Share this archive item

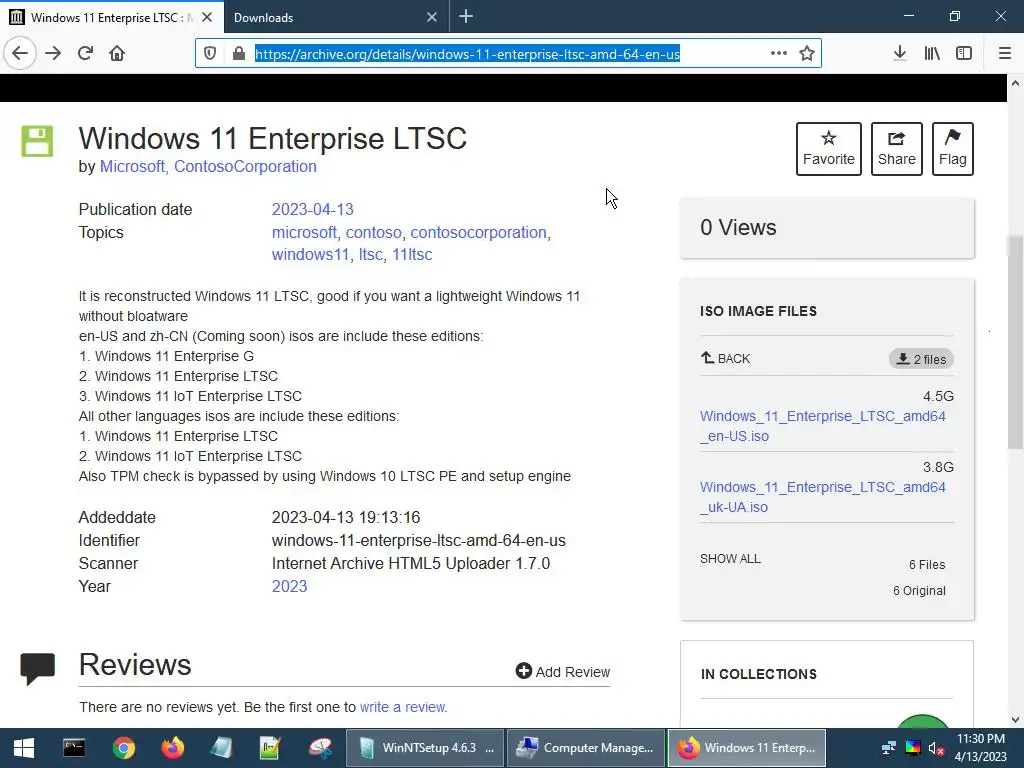[x=897, y=149]
